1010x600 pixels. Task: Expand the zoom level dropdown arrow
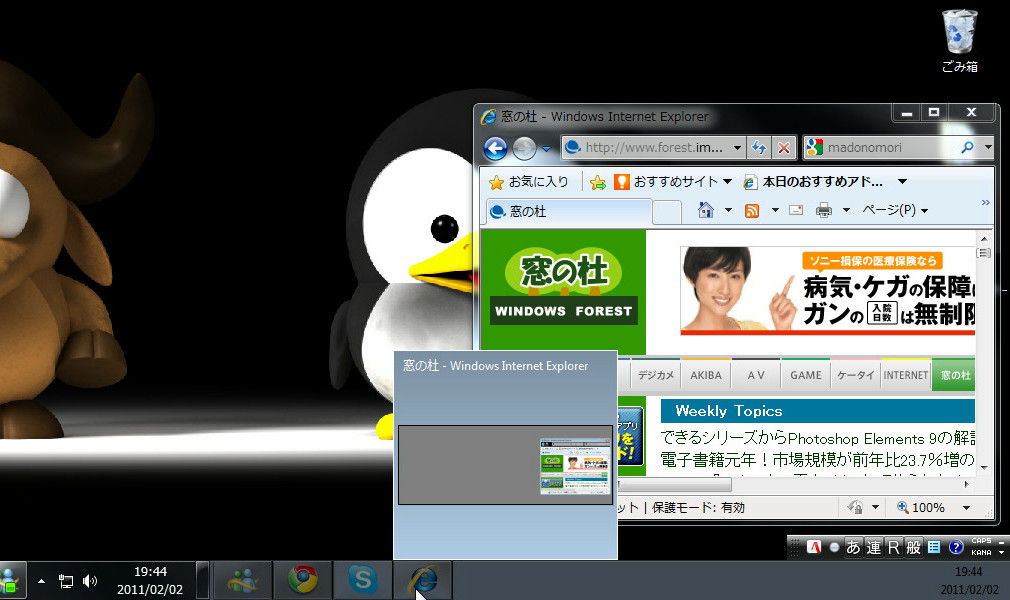pyautogui.click(x=966, y=508)
